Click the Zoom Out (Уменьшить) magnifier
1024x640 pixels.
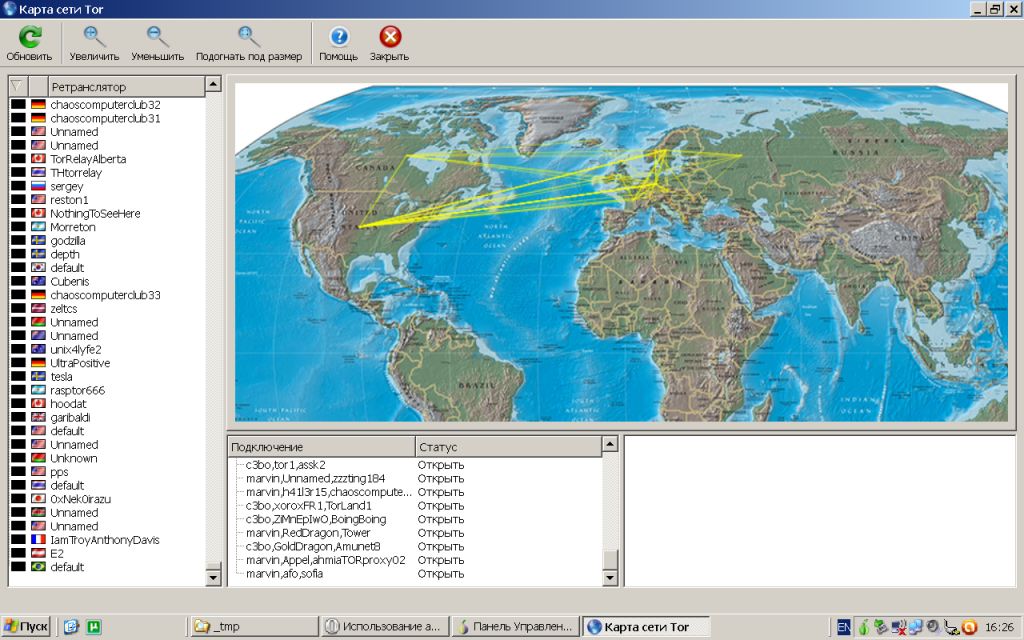point(157,38)
